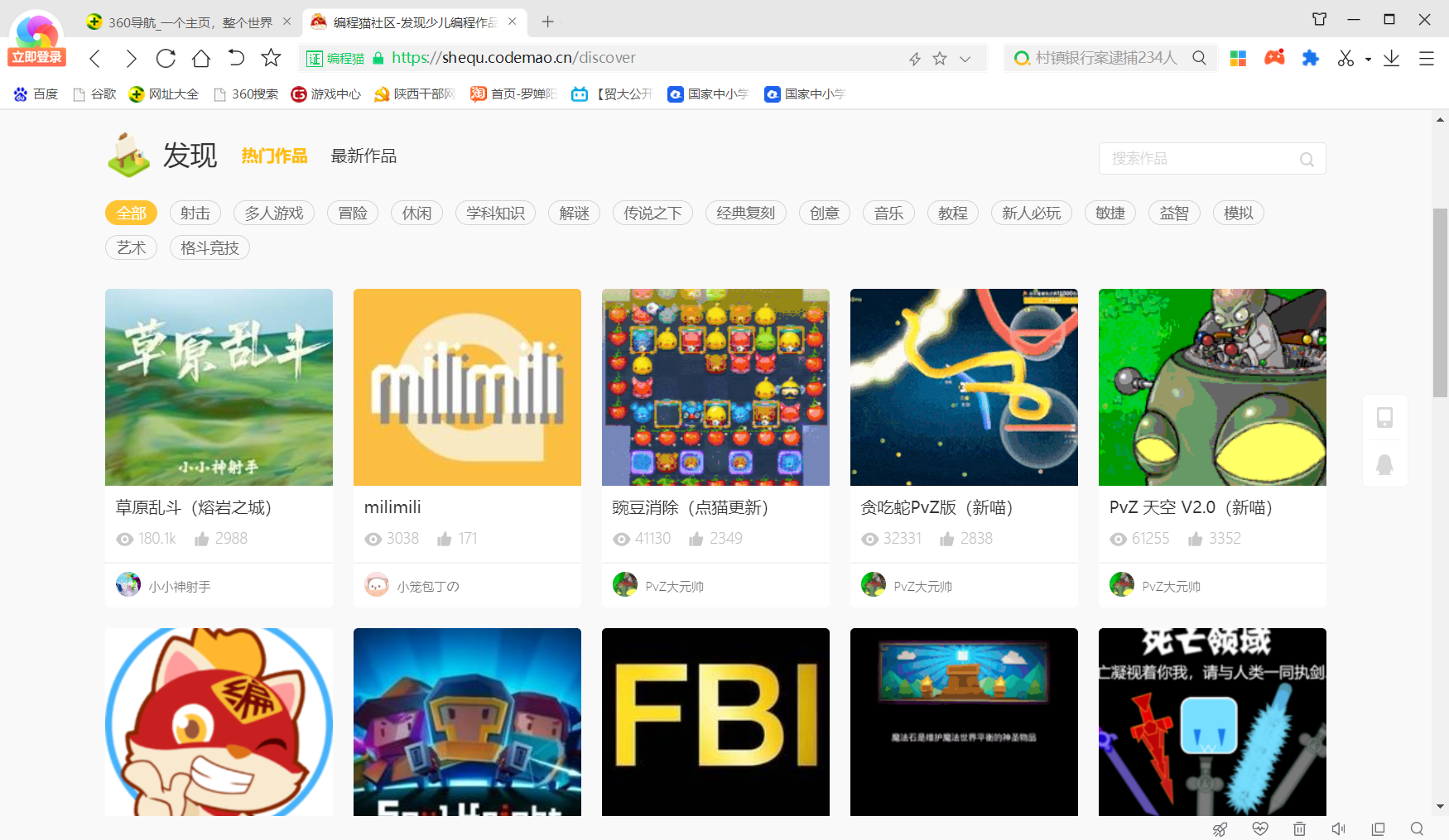Close the 编程猫社区 tab
The image size is (1449, 840).
point(513,22)
